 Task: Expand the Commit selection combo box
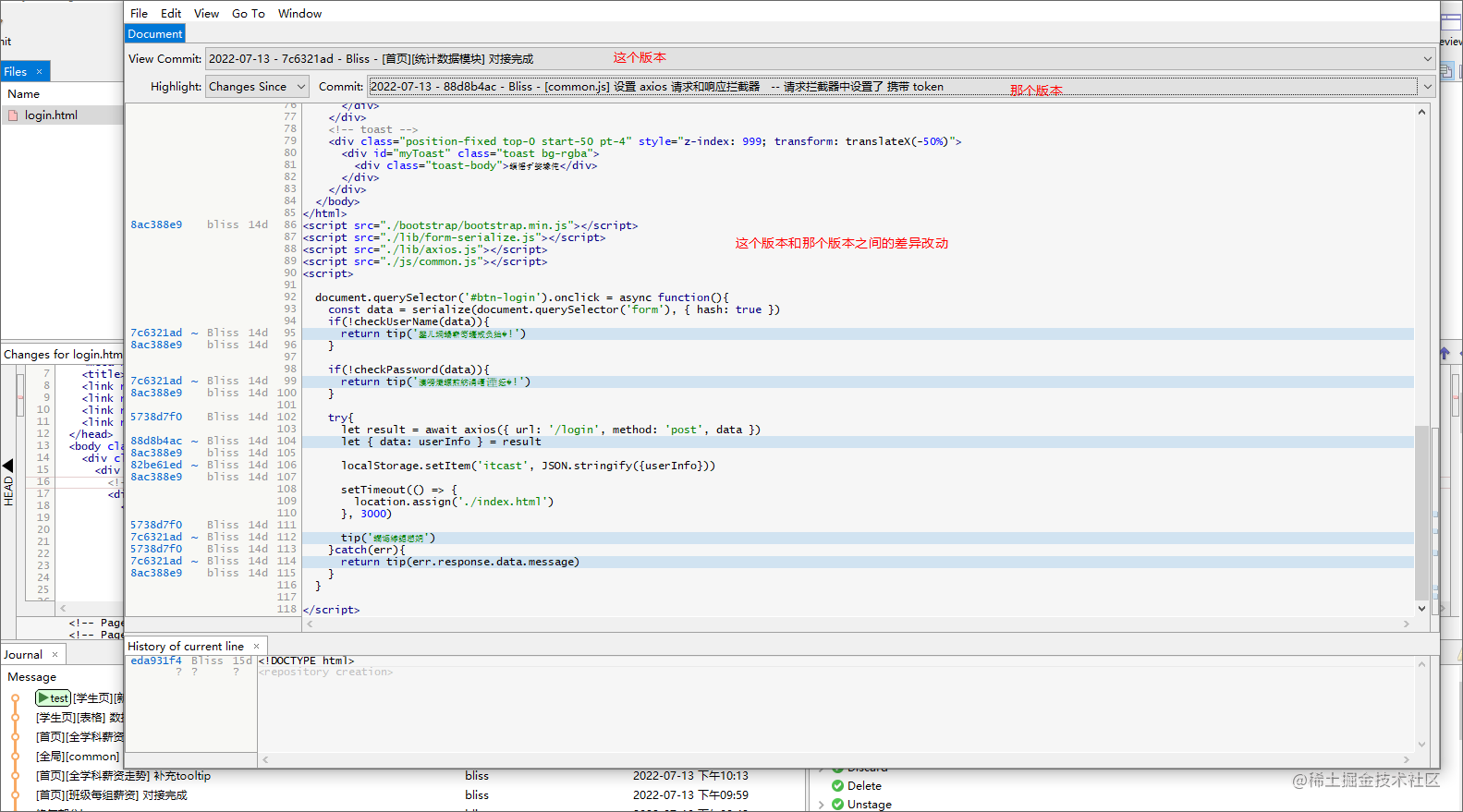click(1427, 87)
